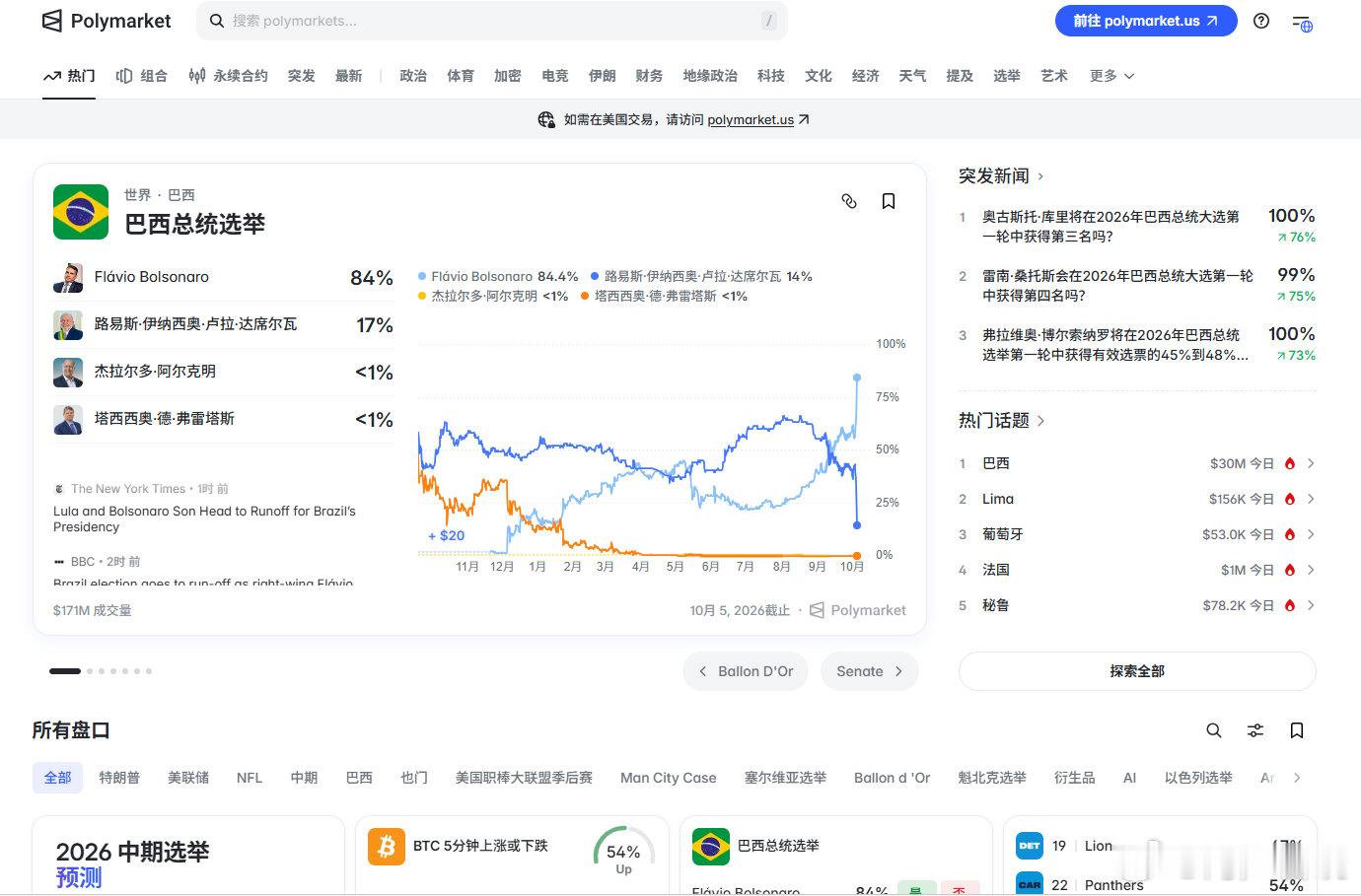Open filter sliders icon in 所有盘口
The width and height of the screenshot is (1361, 896).
(1255, 730)
